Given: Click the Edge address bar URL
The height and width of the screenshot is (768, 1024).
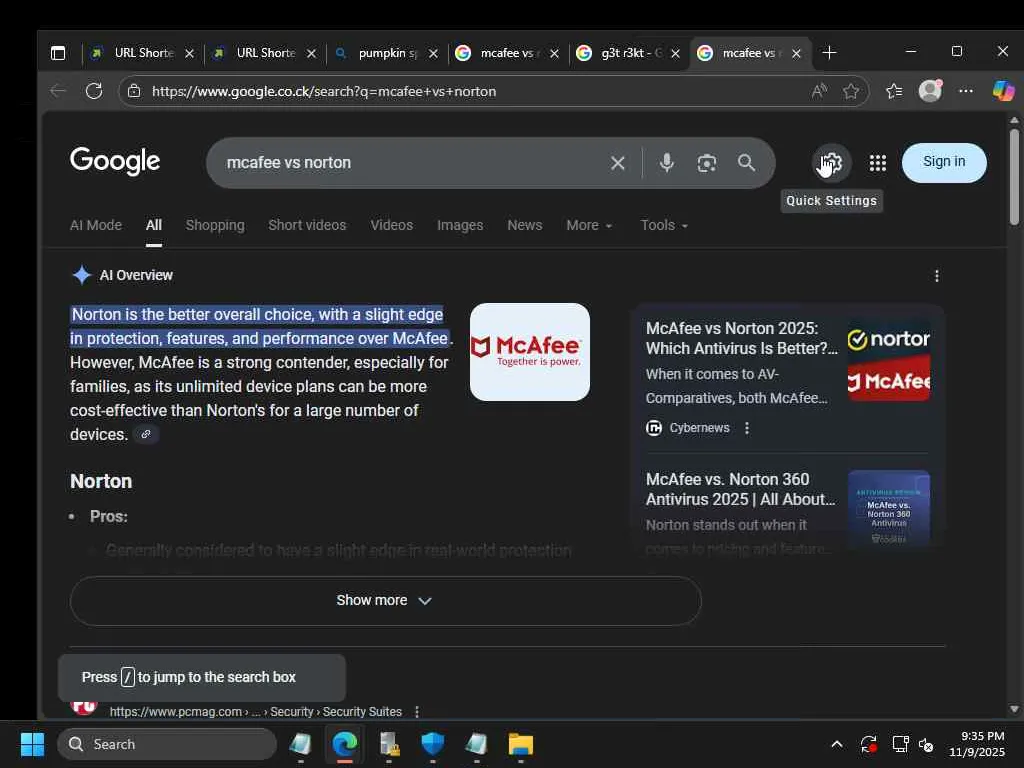Looking at the screenshot, I should (324, 91).
